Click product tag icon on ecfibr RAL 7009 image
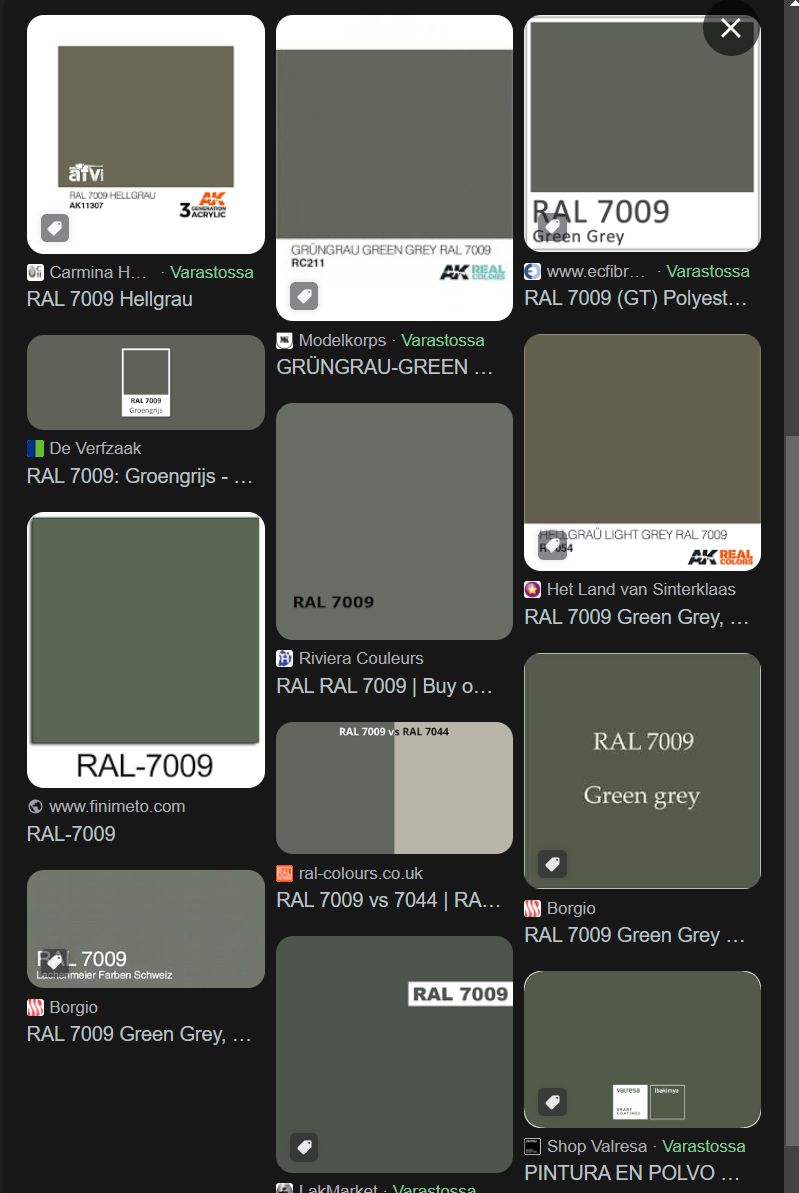 coord(552,225)
